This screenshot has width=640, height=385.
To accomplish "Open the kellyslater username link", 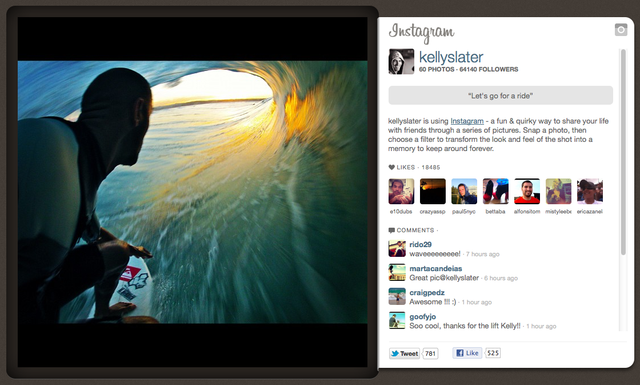I will coord(451,57).
